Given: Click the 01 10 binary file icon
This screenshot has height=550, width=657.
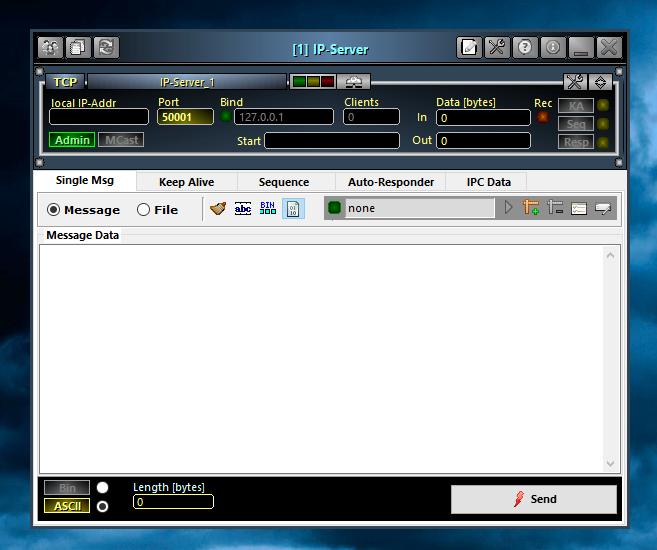Looking at the screenshot, I should (293, 209).
